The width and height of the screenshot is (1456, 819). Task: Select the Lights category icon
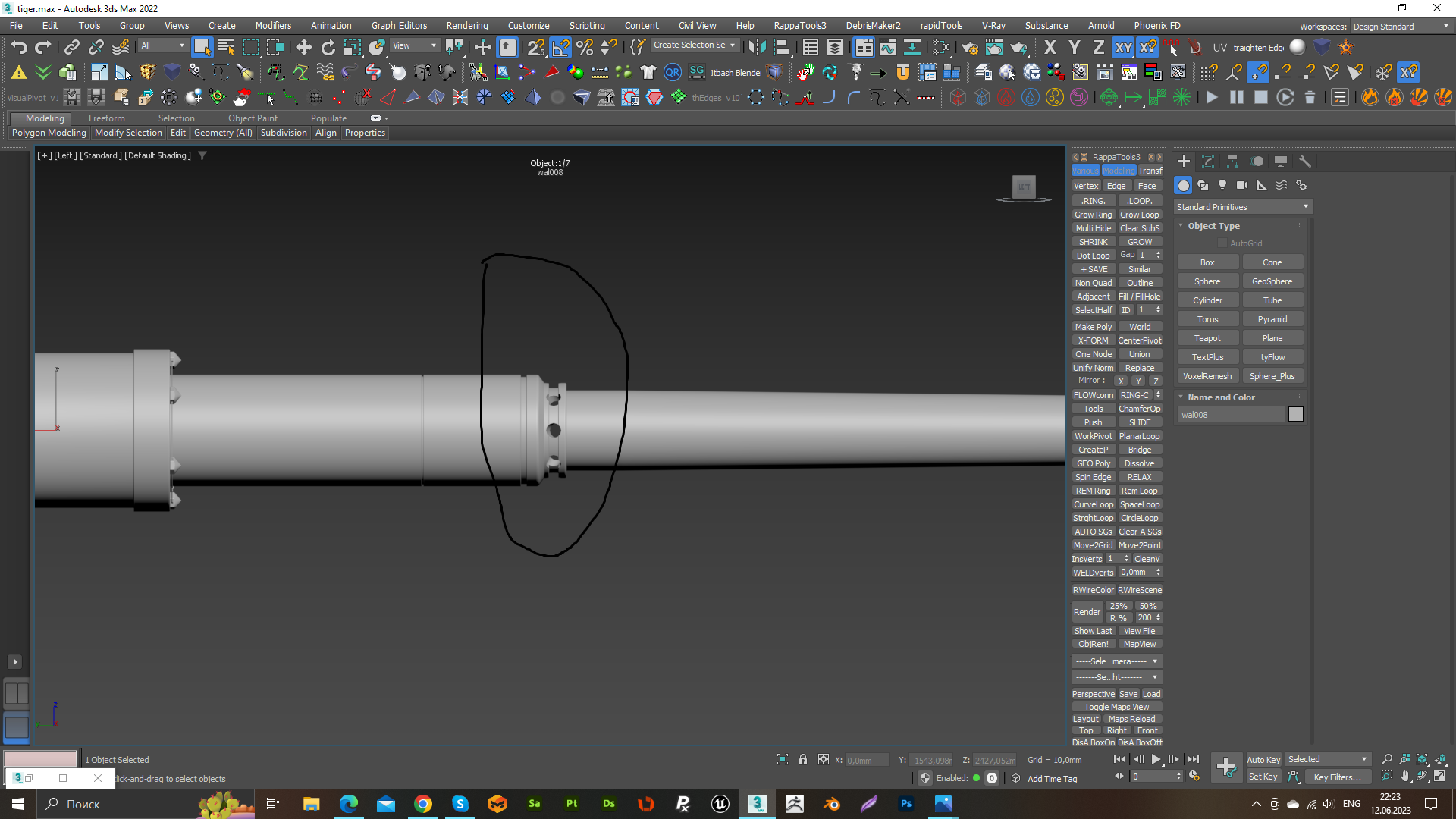(x=1222, y=185)
